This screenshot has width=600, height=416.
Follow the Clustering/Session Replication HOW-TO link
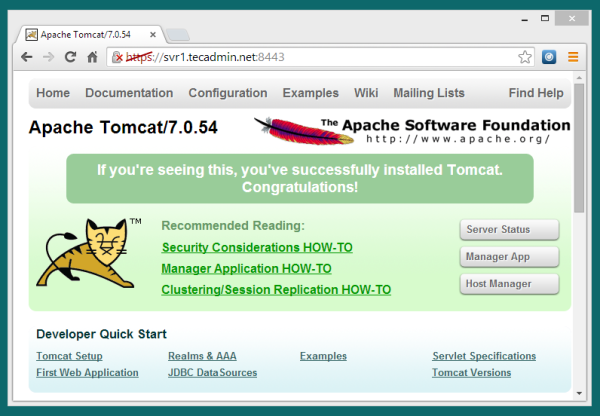275,290
